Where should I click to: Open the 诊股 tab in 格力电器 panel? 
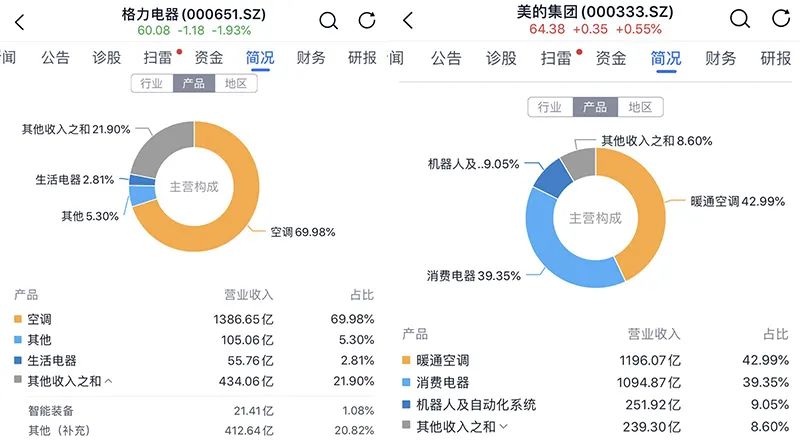tap(106, 58)
